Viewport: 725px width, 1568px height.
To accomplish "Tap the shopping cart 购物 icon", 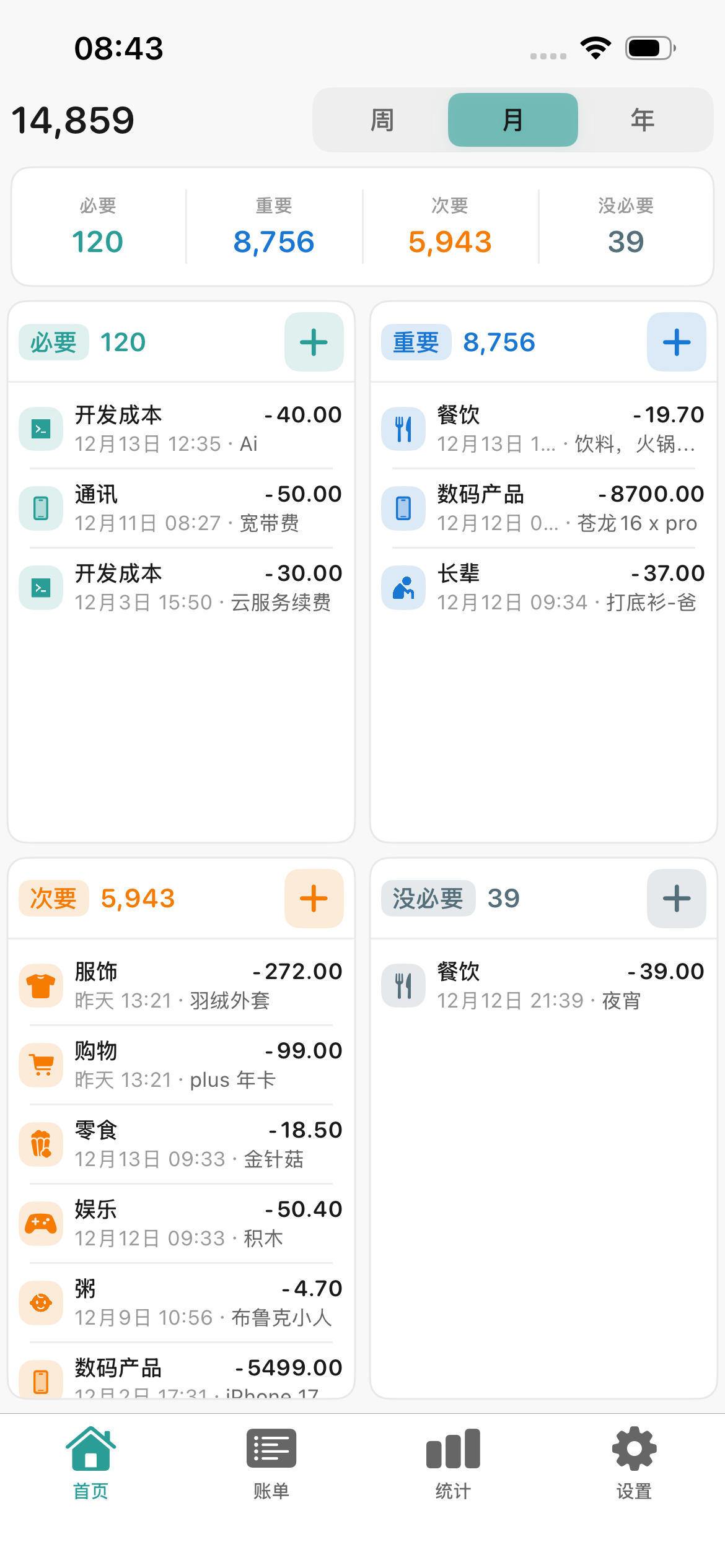I will click(41, 1065).
